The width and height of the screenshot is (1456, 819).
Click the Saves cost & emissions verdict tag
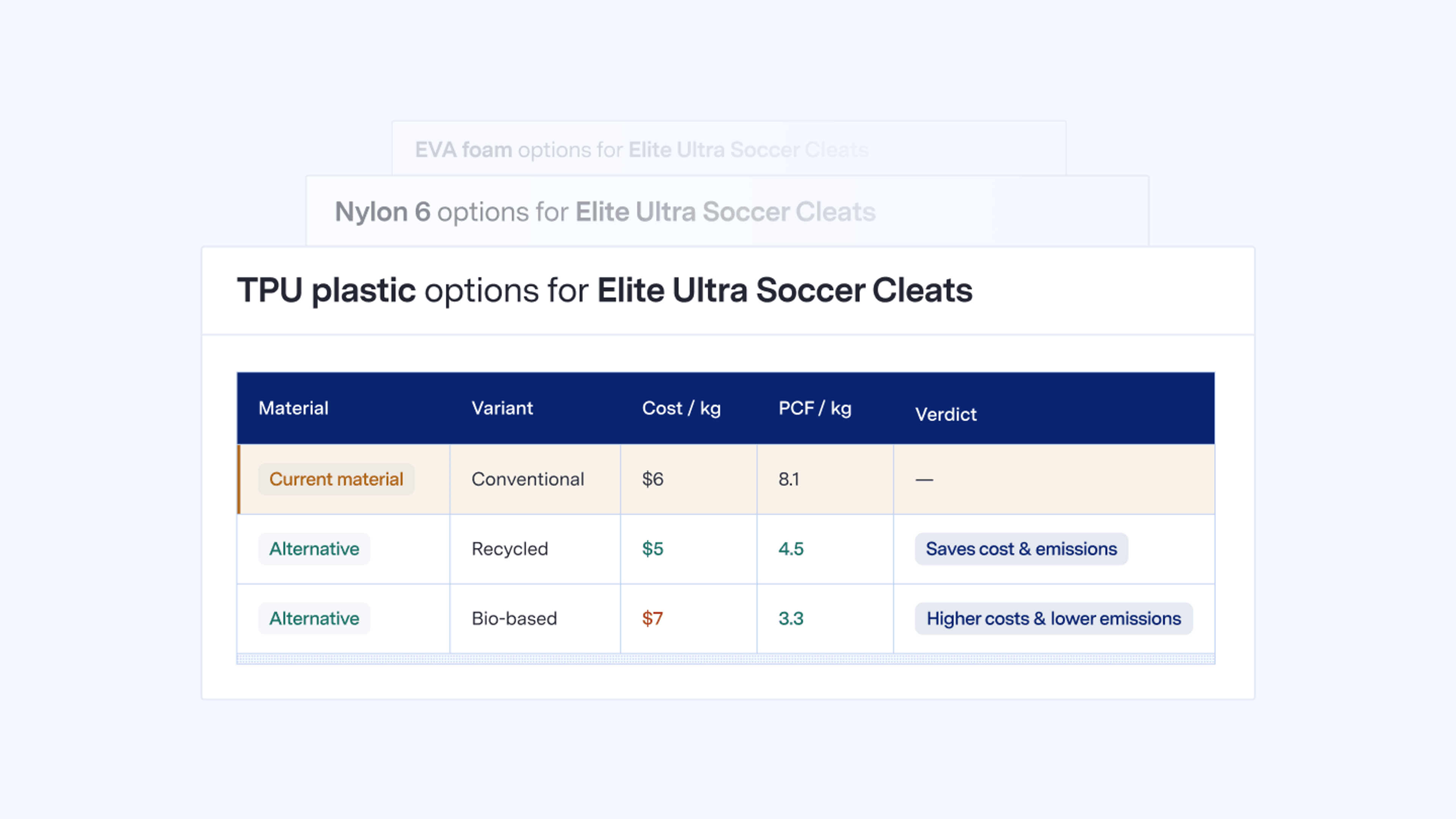click(x=1021, y=549)
